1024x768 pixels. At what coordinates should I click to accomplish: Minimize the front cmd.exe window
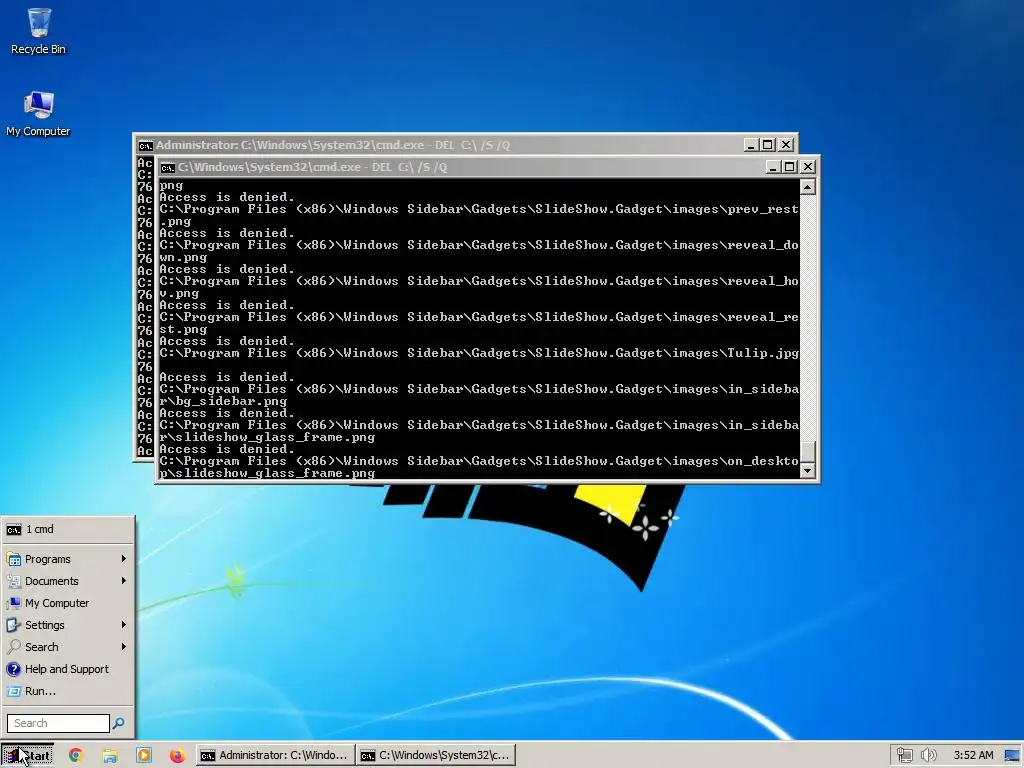773,167
